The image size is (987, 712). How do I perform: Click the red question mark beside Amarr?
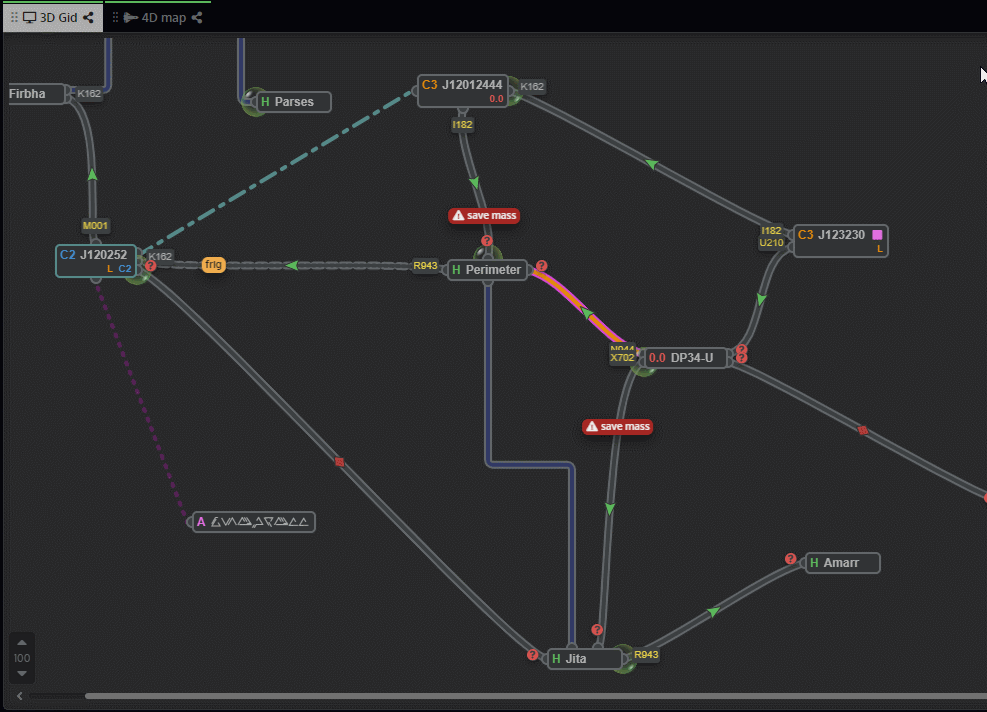tap(791, 559)
